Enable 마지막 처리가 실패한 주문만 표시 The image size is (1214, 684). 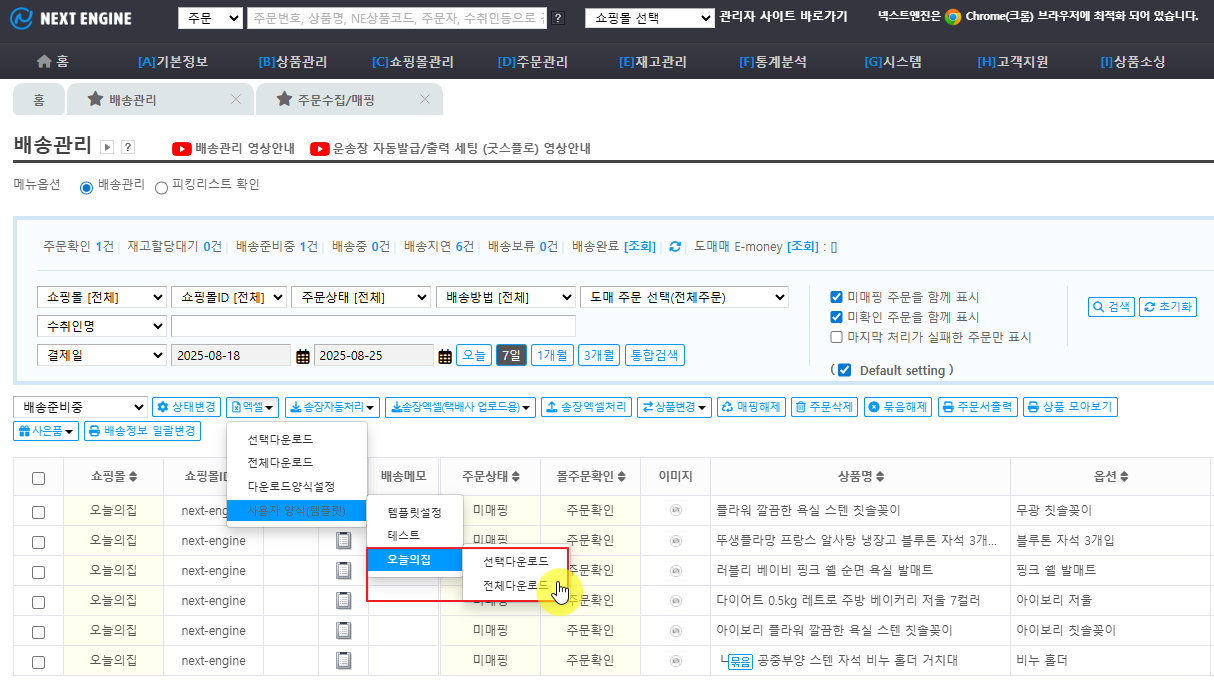tap(836, 337)
